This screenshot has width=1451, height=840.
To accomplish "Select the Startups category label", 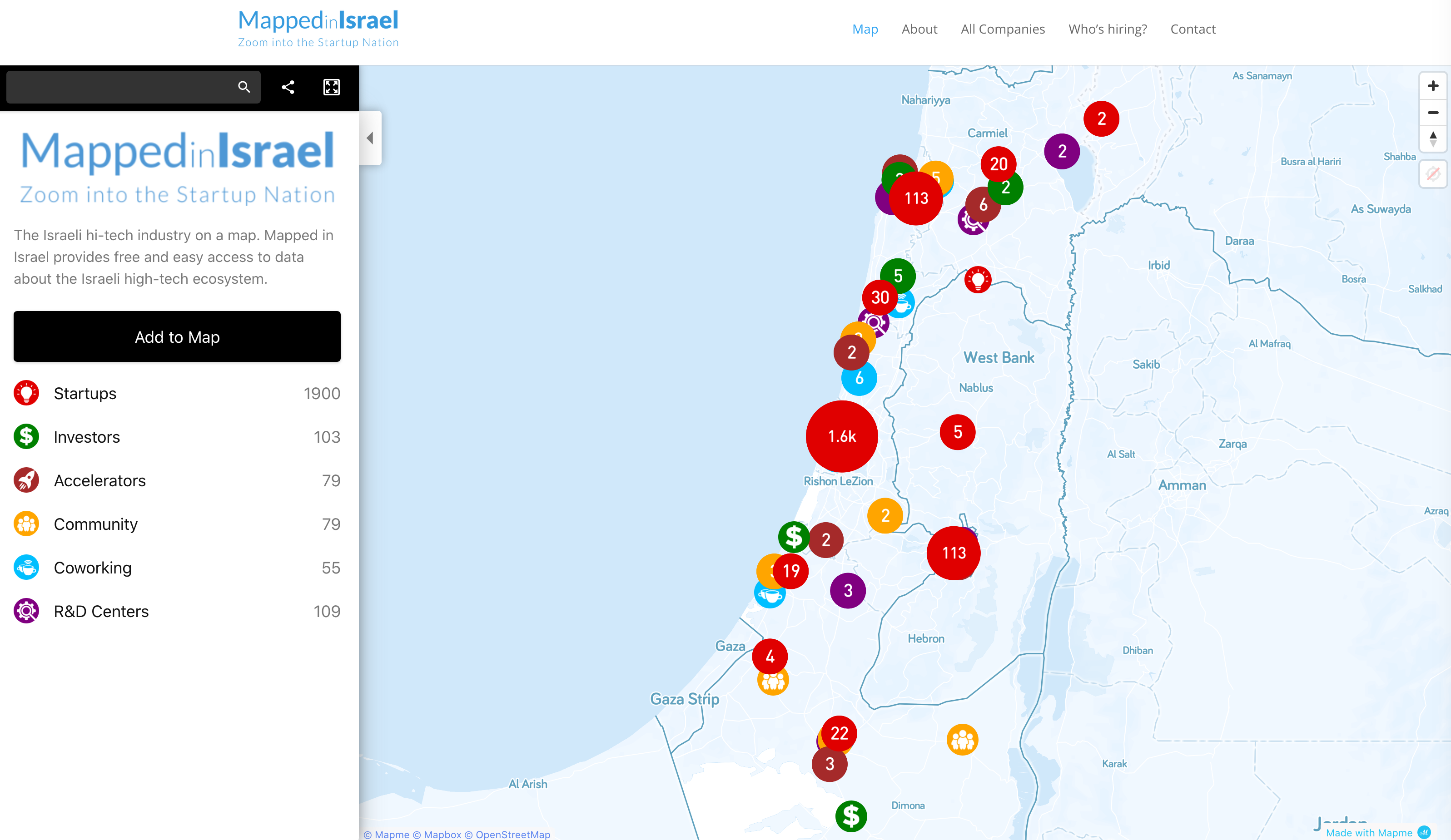I will [x=85, y=394].
